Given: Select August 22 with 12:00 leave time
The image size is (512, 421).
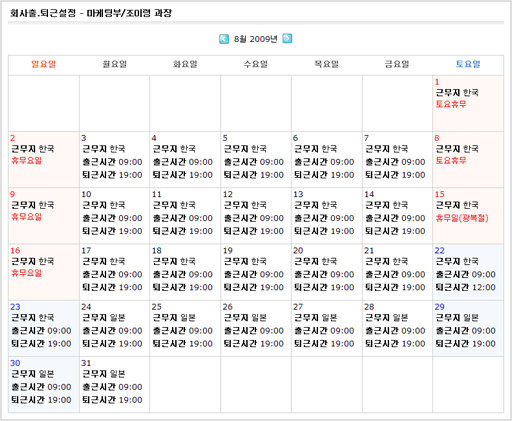Looking at the screenshot, I should point(468,272).
